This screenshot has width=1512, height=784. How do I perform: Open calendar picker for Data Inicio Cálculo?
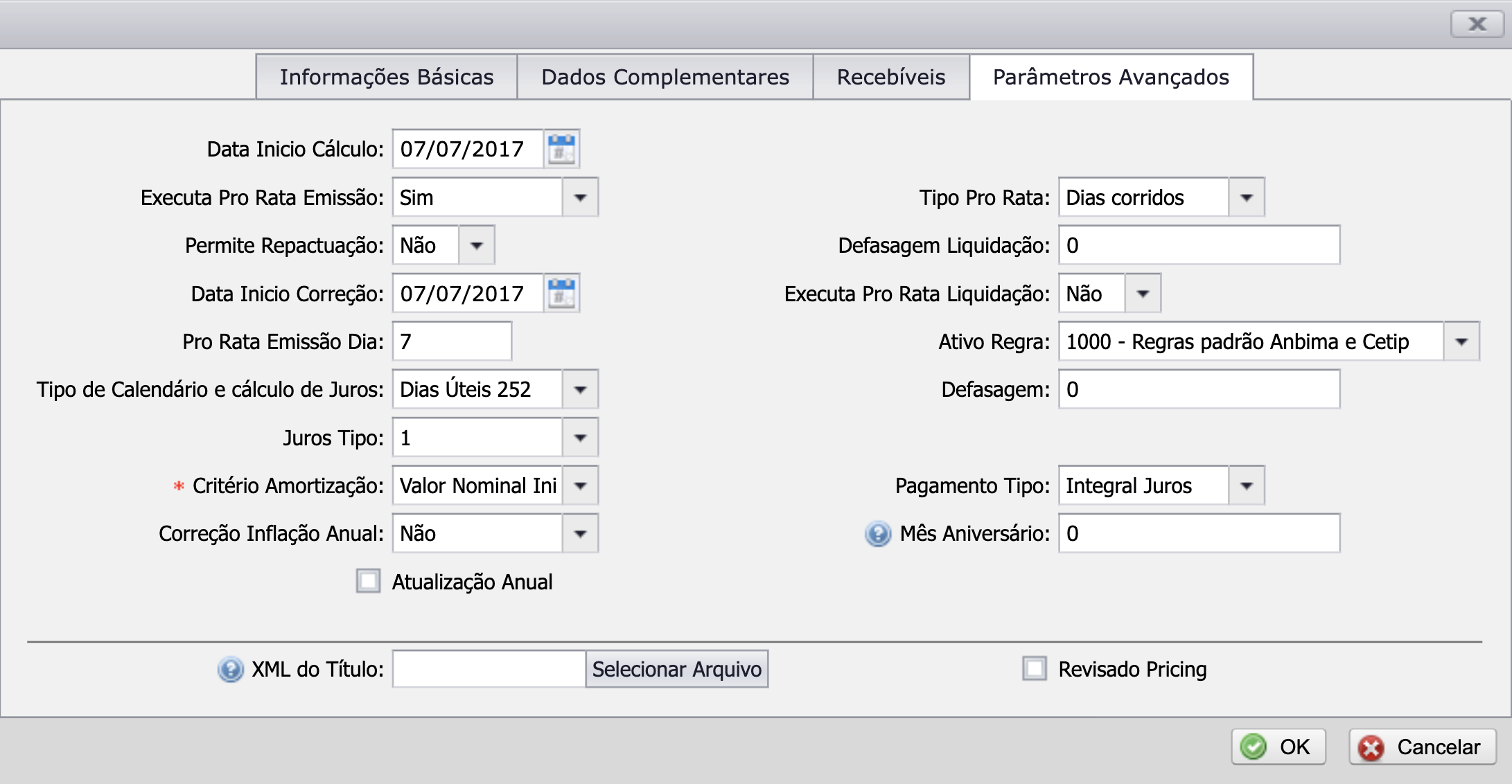click(x=561, y=149)
